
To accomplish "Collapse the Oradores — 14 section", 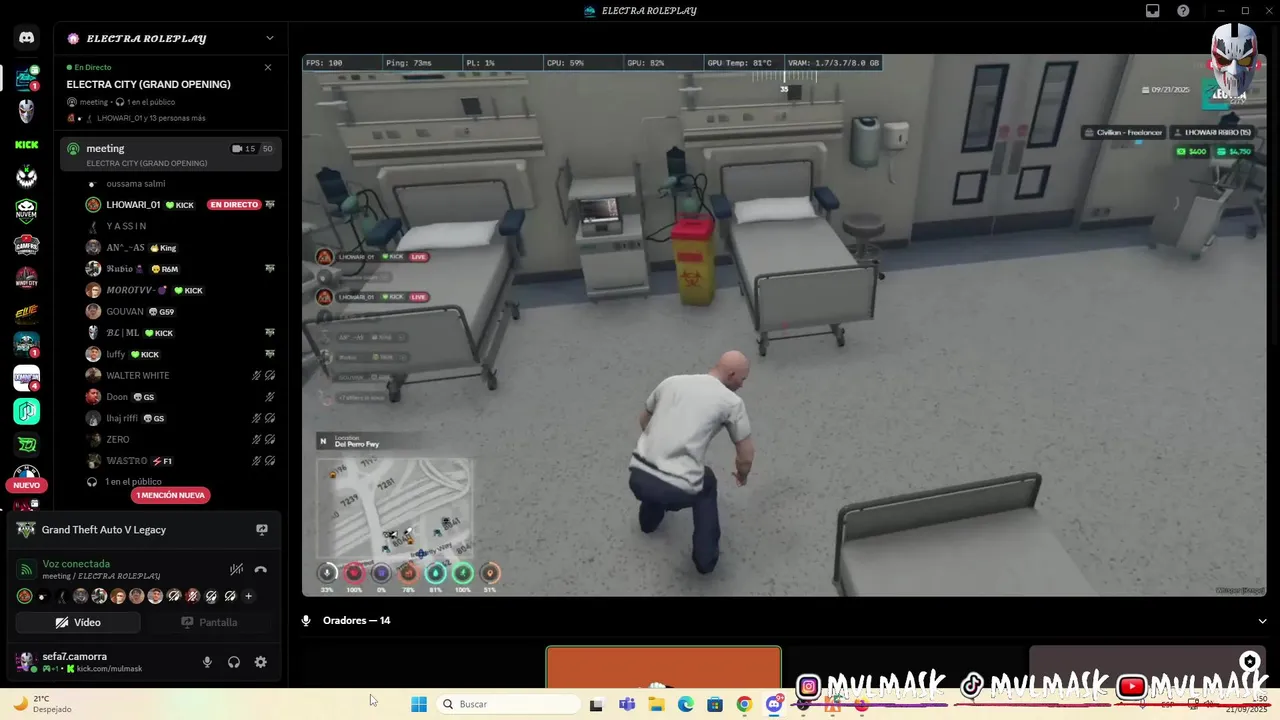I will [x=1262, y=621].
